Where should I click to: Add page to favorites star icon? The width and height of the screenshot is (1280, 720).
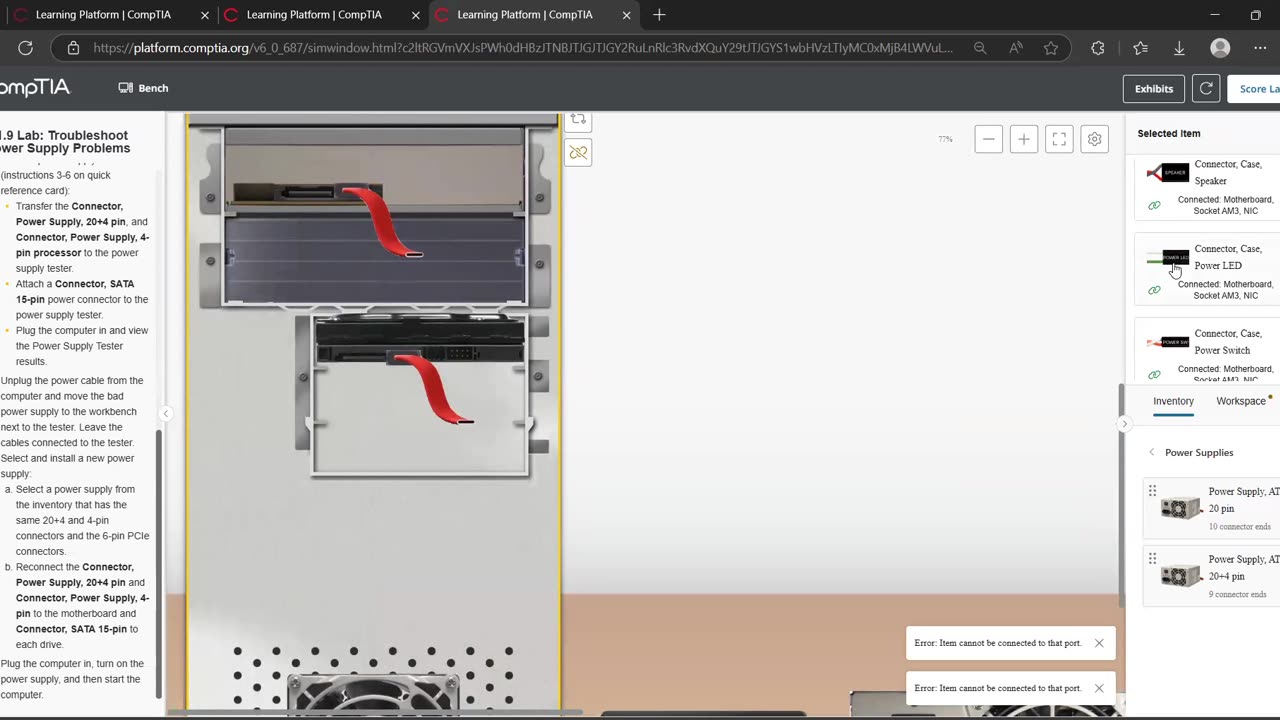(x=1051, y=48)
